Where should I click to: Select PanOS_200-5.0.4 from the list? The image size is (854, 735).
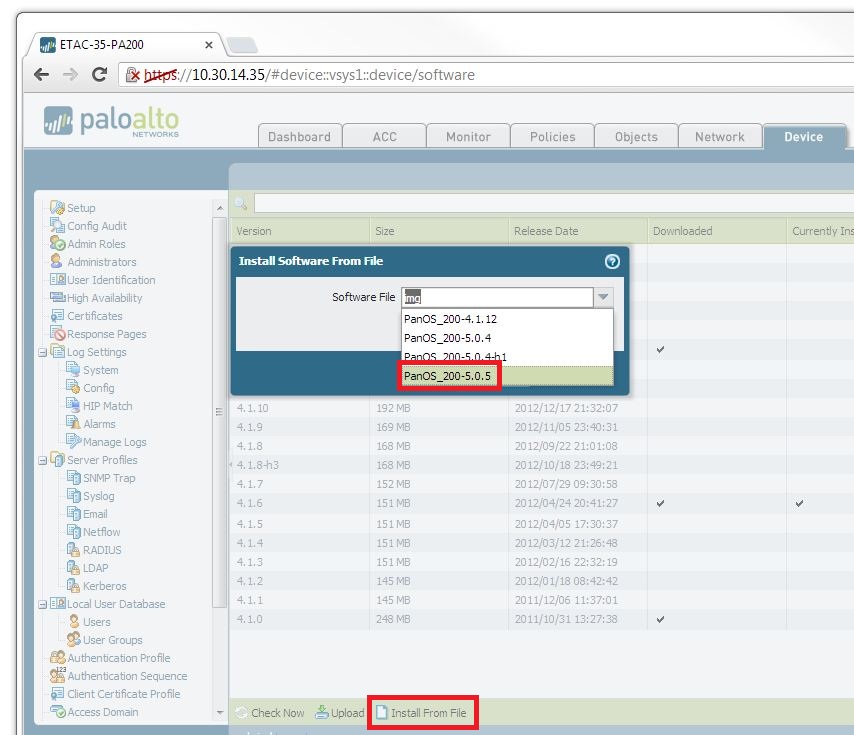507,338
